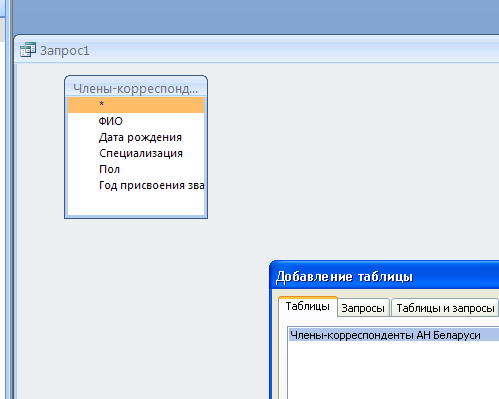The width and height of the screenshot is (499, 399).
Task: Select the Год присвоения зва field
Action: point(151,185)
